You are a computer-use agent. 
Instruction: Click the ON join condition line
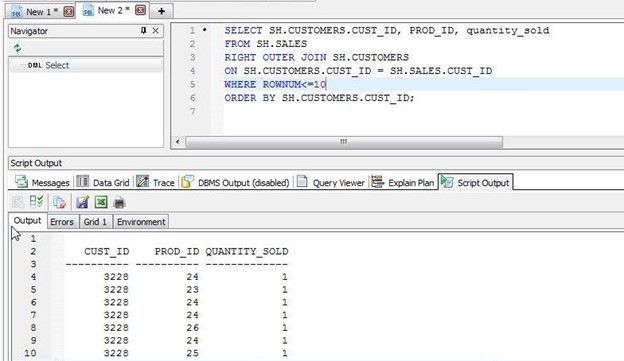click(358, 71)
